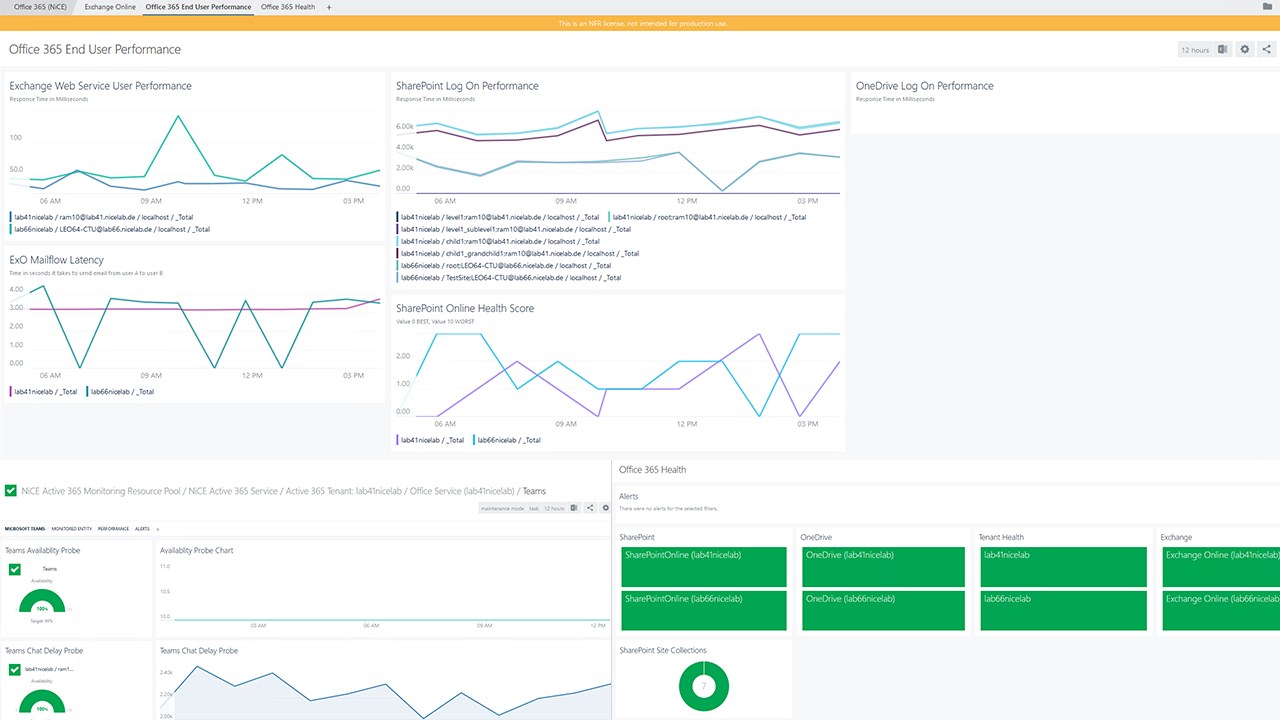Open the maintenance mode dropdown in the Teams panel
Image resolution: width=1280 pixels, height=720 pixels.
pyautogui.click(x=503, y=508)
